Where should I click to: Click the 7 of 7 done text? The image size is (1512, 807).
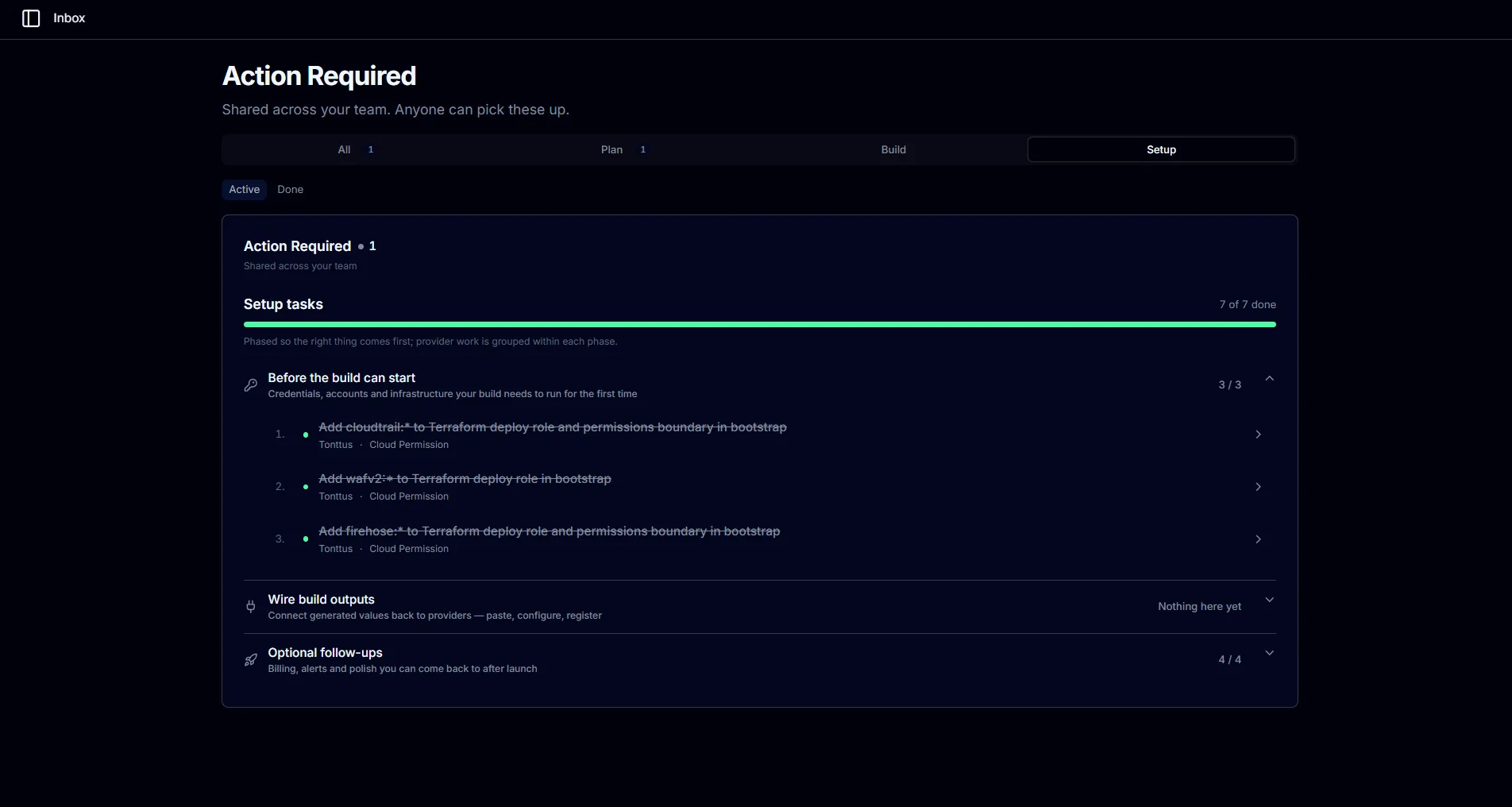[x=1248, y=304]
